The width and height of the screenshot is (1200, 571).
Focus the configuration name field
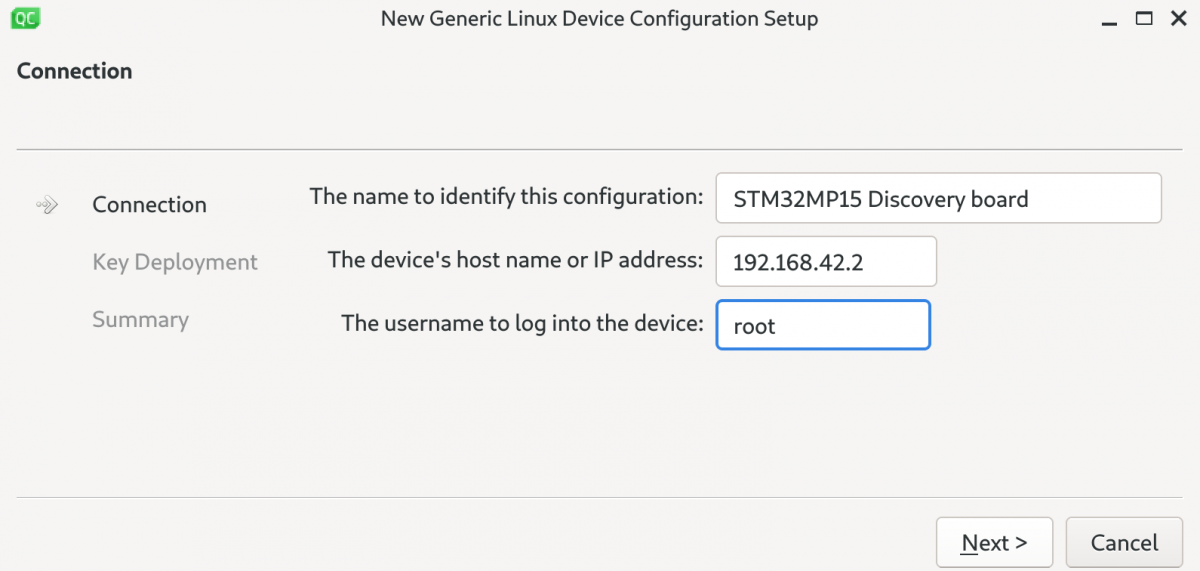pyautogui.click(x=939, y=198)
